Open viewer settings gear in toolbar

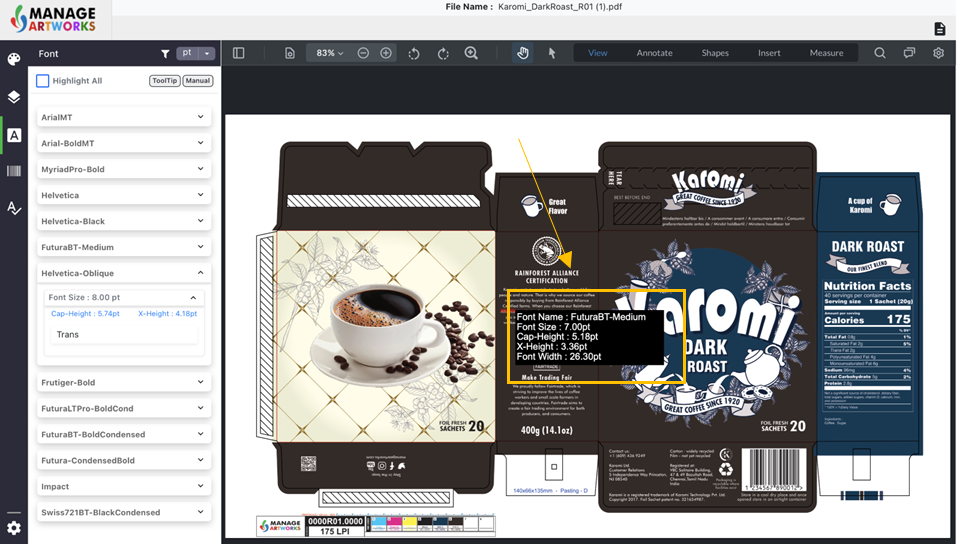click(939, 53)
